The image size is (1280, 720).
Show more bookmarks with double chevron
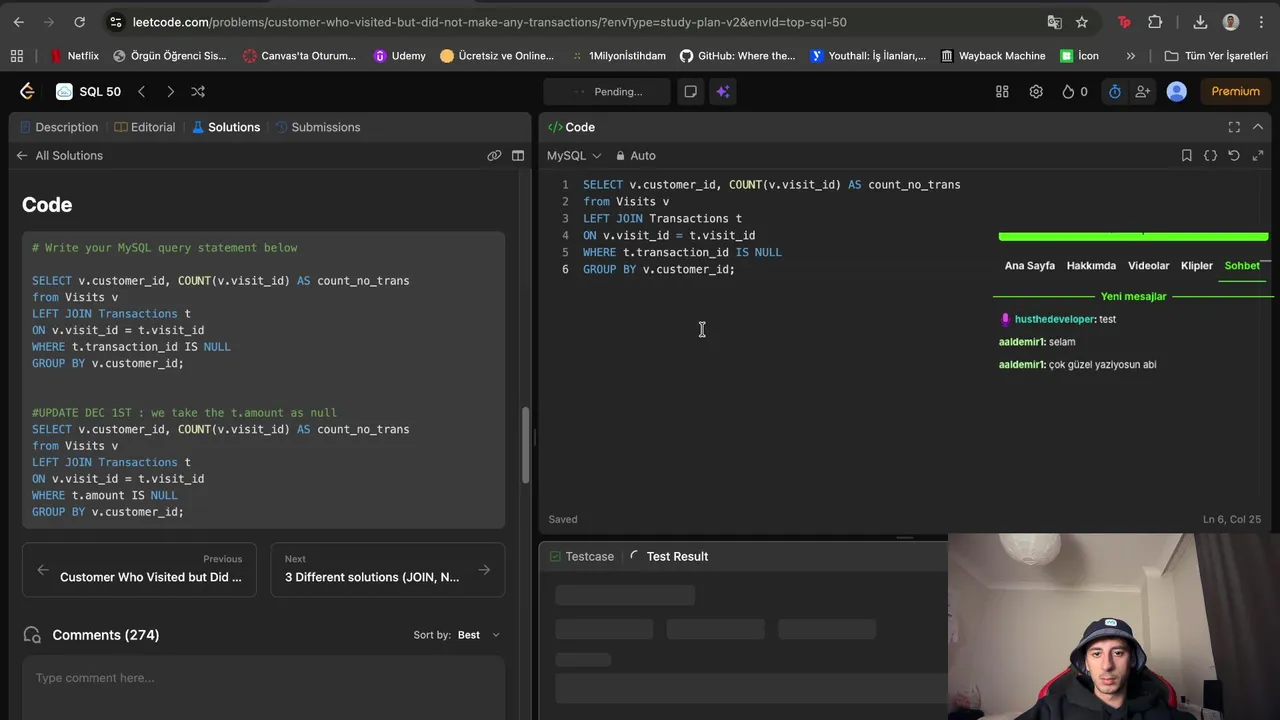1131,56
